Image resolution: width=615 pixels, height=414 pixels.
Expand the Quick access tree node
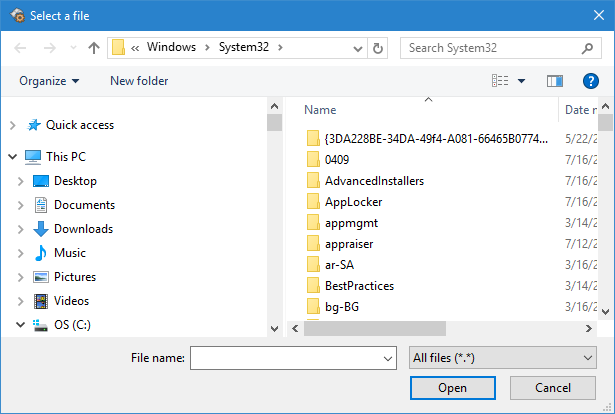(x=13, y=125)
